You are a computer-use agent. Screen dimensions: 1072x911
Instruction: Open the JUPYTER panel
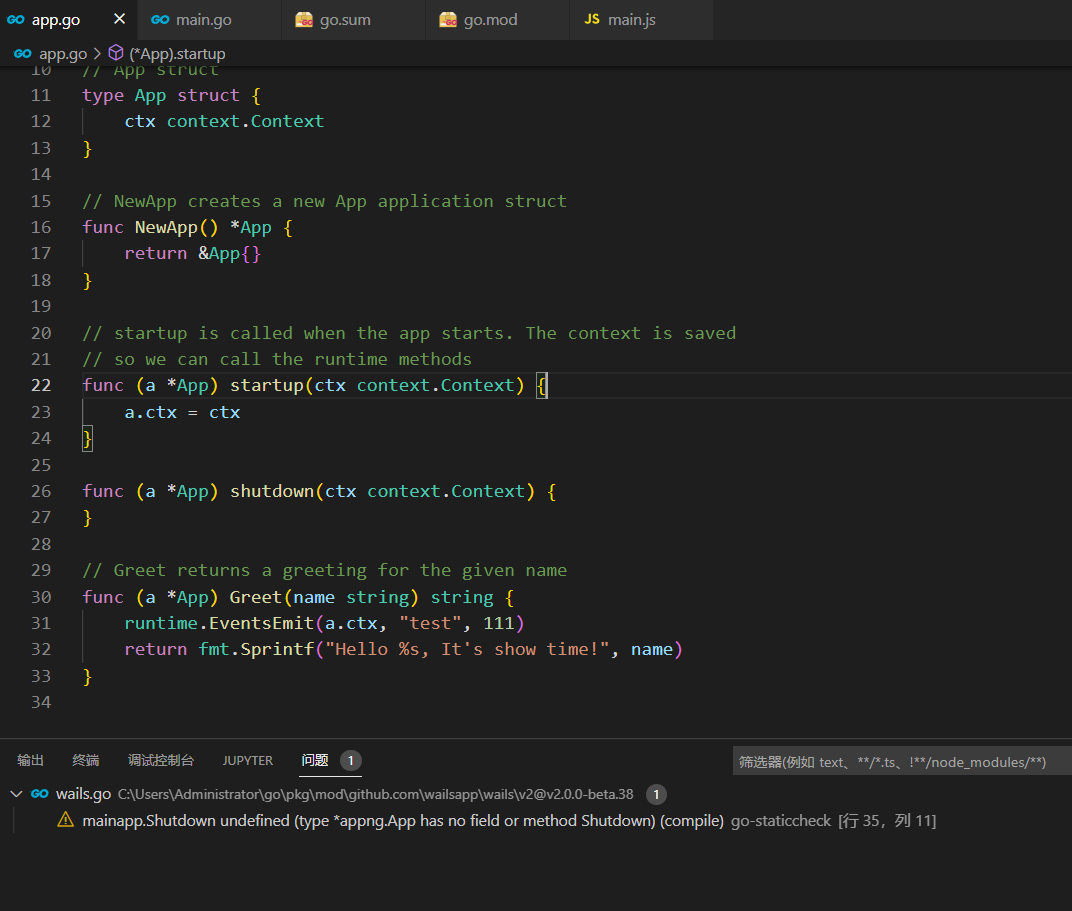247,760
